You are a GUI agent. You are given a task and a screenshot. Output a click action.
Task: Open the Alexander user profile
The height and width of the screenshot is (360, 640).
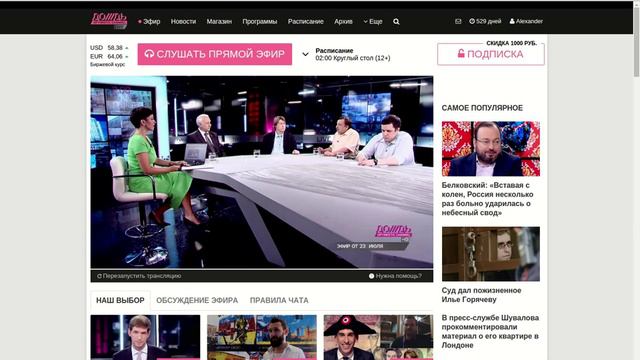(526, 21)
